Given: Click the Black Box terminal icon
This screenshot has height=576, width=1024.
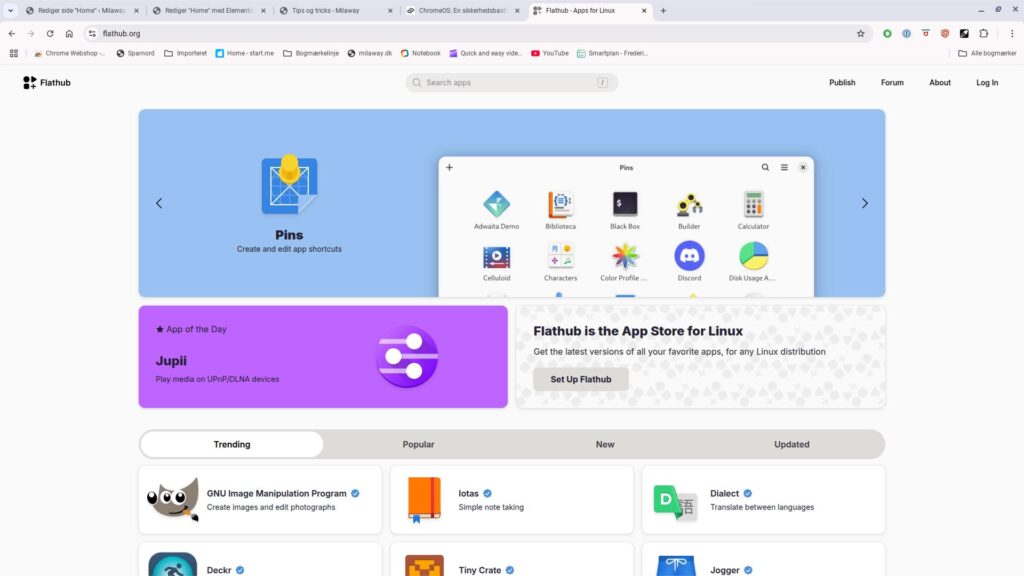Looking at the screenshot, I should point(624,202).
